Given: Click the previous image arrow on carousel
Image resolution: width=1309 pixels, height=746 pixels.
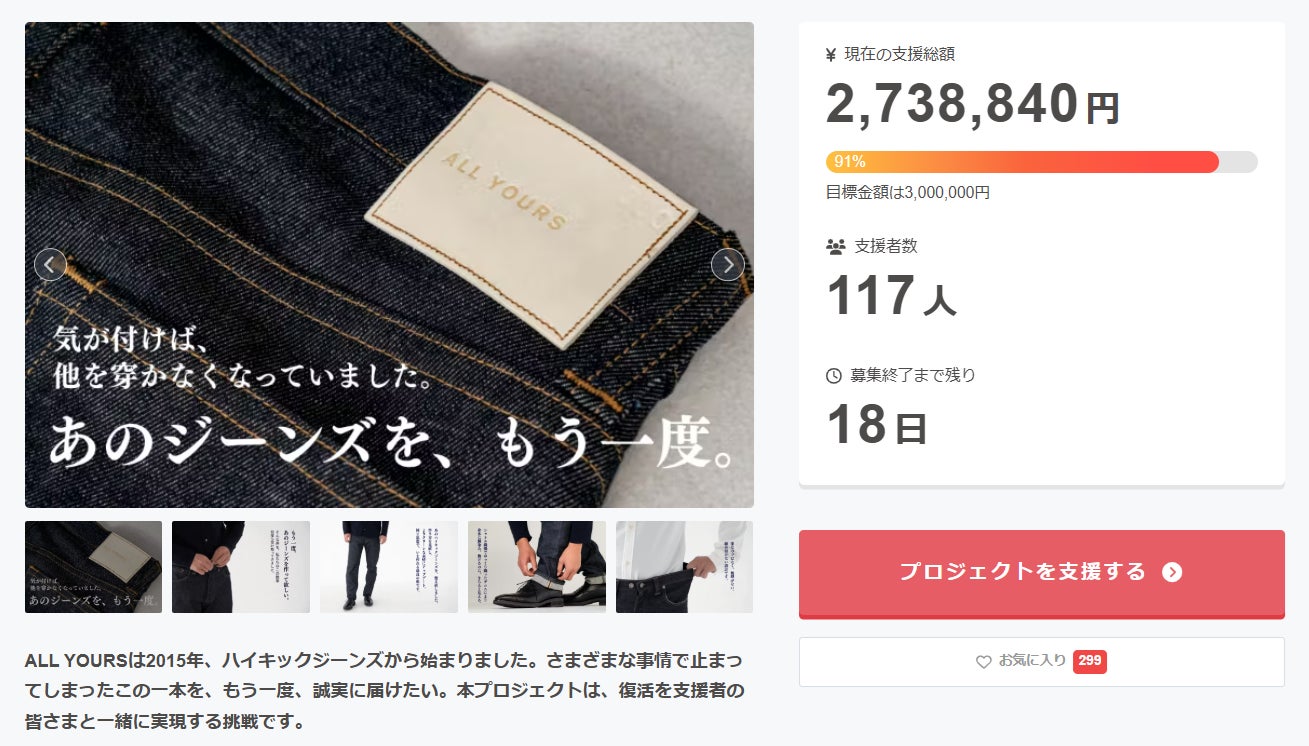Looking at the screenshot, I should pos(50,265).
